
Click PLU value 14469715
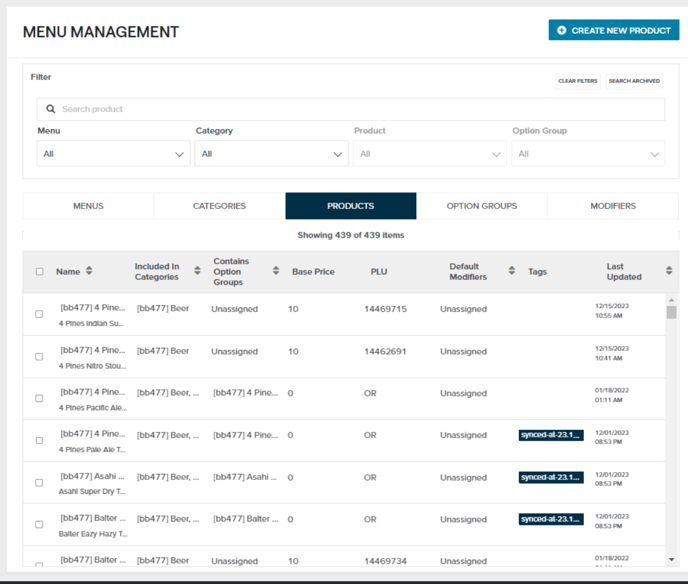click(385, 309)
